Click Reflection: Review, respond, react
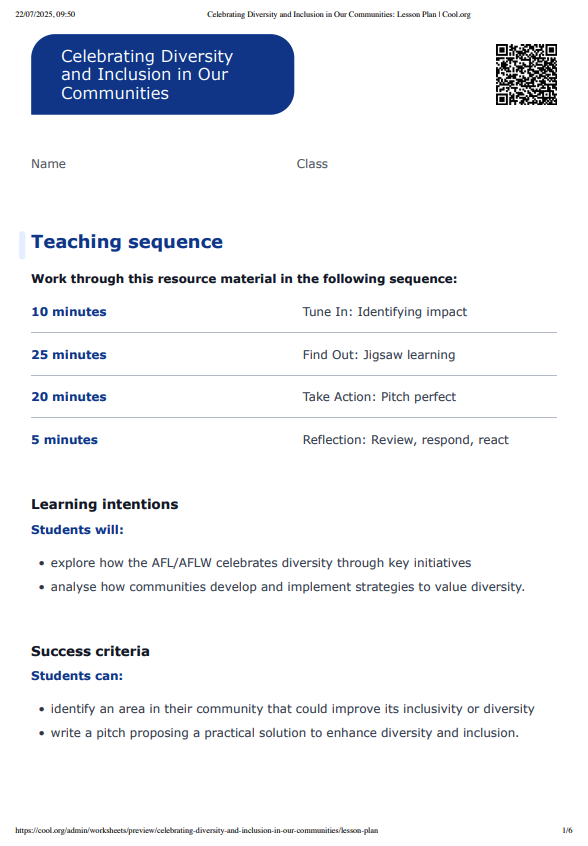Viewport: 588px width, 846px height. coord(406,440)
